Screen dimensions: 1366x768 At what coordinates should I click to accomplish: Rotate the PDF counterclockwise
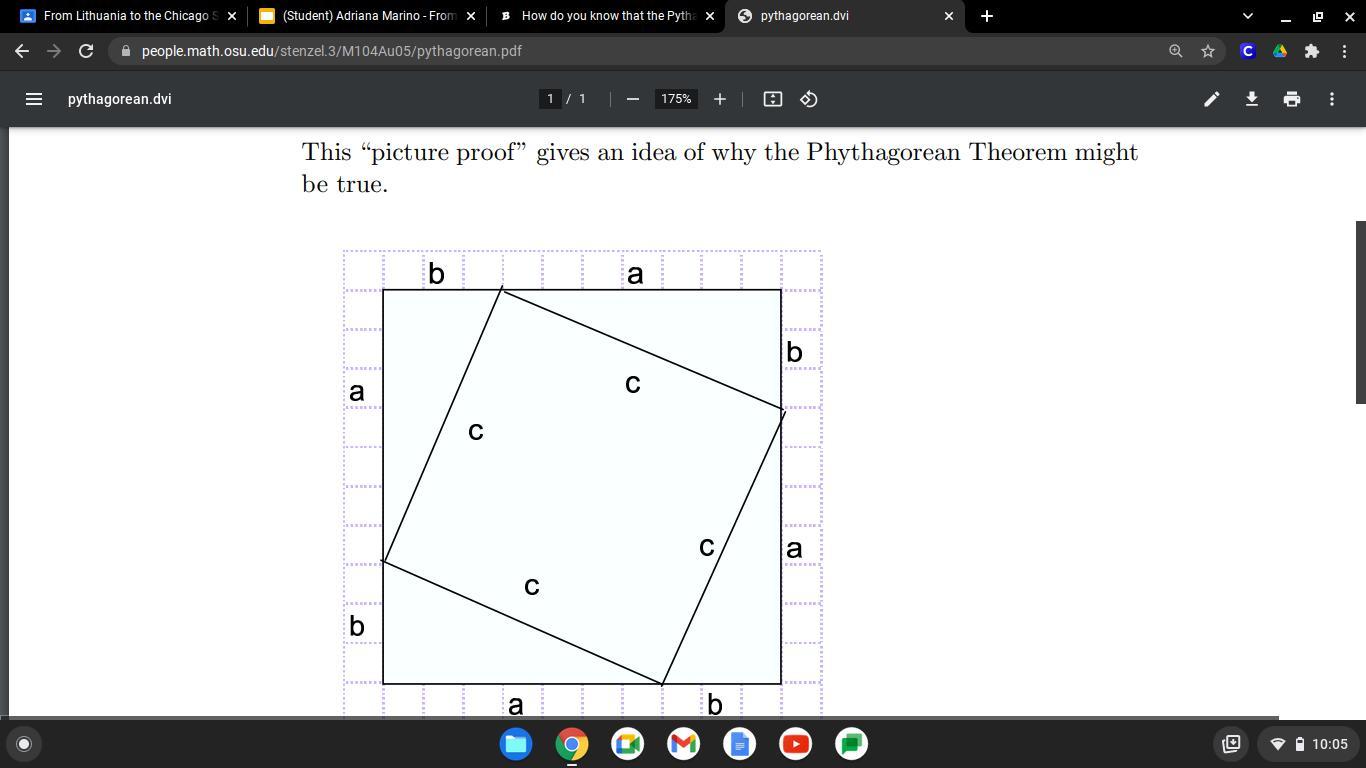pos(809,99)
